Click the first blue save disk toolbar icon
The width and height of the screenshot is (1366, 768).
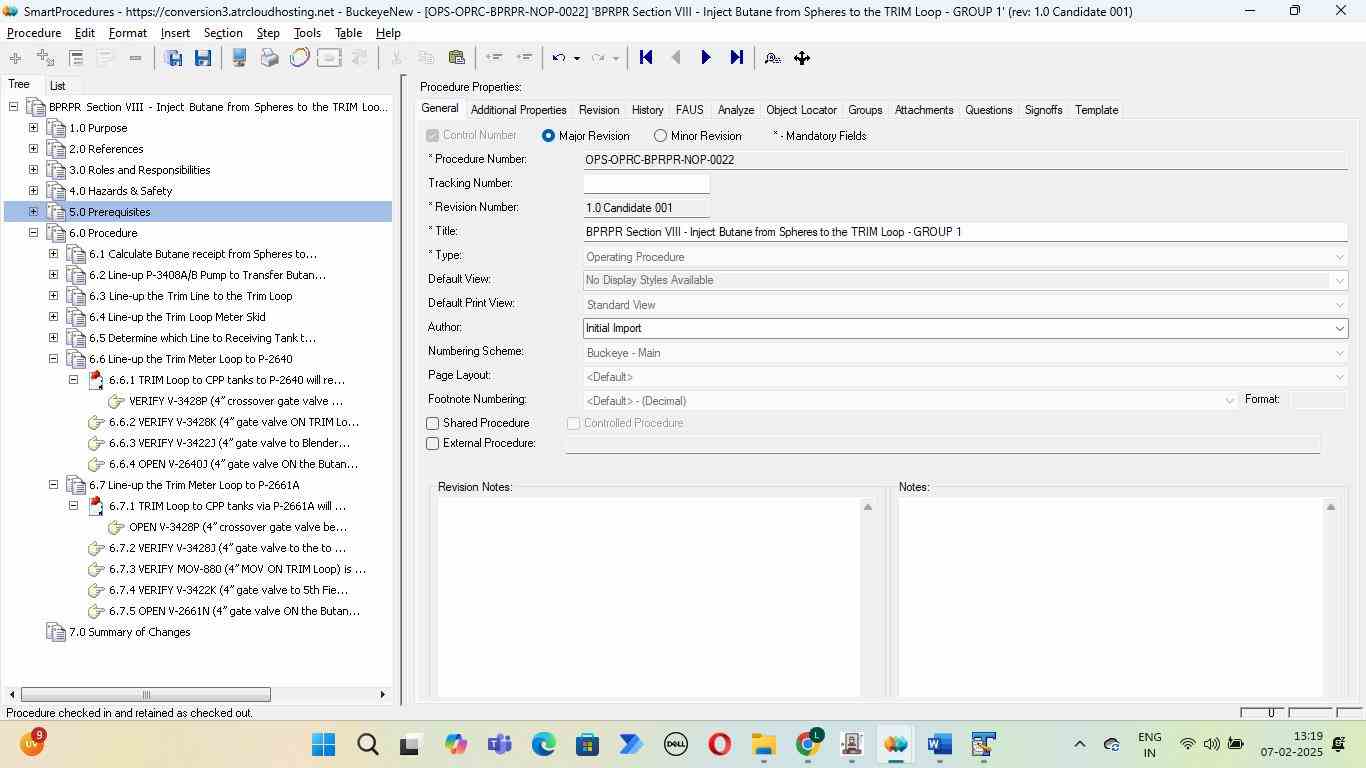(173, 58)
